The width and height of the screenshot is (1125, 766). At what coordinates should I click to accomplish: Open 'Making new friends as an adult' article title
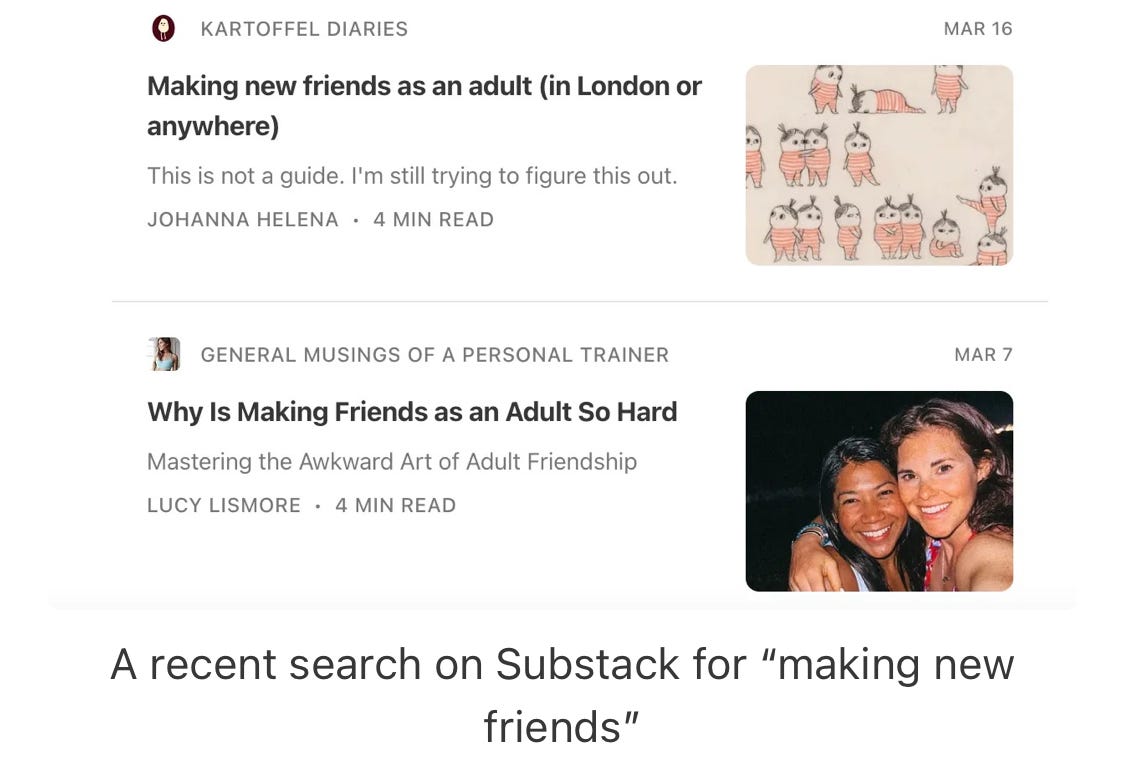tap(425, 105)
